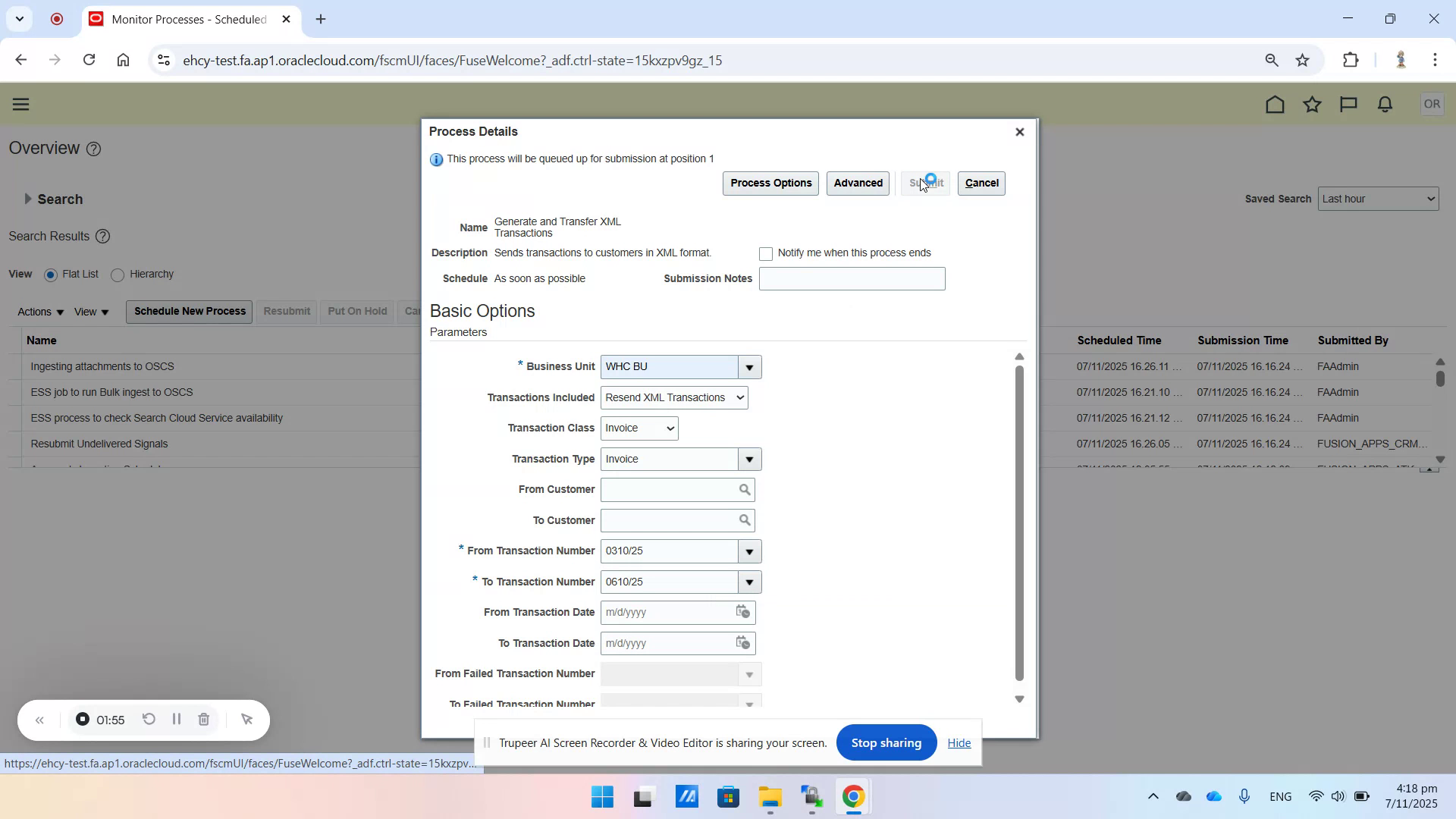This screenshot has height=819, width=1456.
Task: Click the Process Options button
Action: coord(770,183)
